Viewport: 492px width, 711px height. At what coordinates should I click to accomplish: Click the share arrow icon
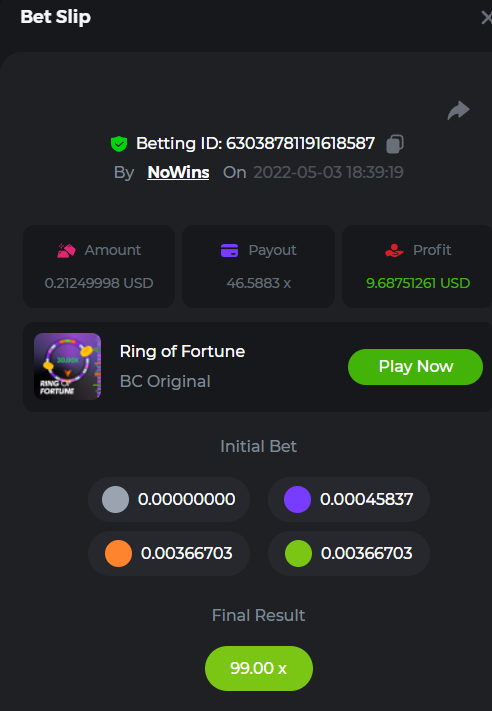tap(458, 110)
